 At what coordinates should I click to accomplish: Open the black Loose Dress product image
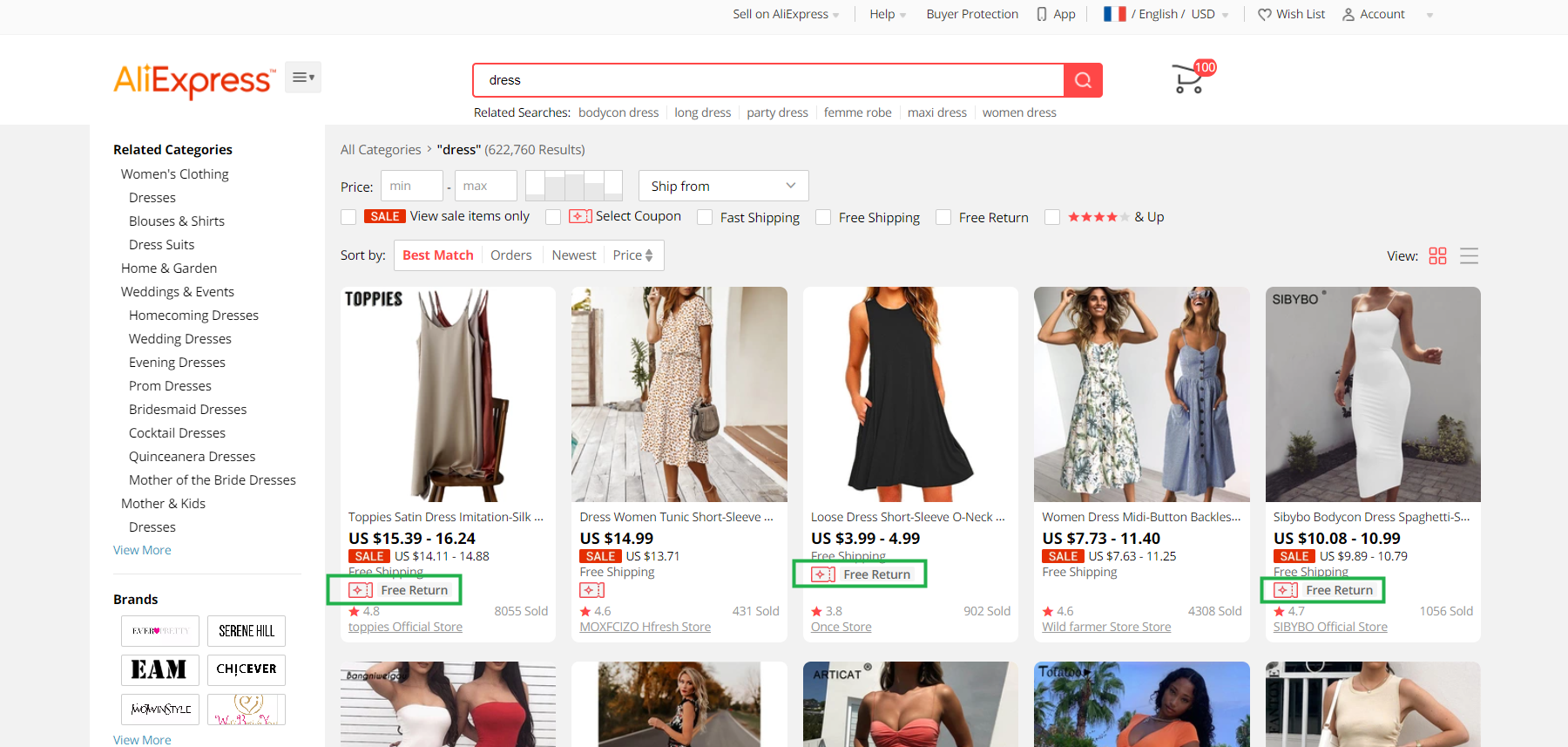[910, 394]
